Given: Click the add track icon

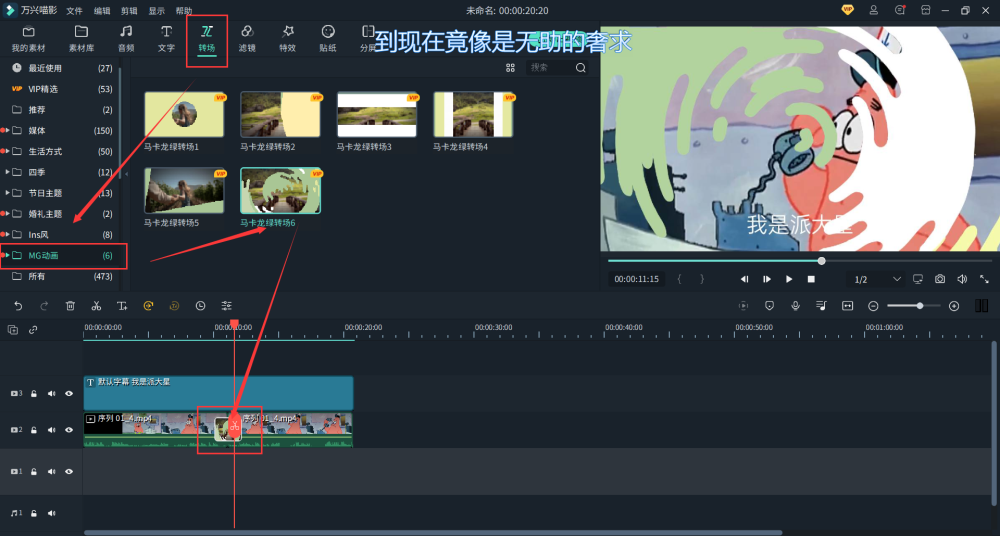Looking at the screenshot, I should [13, 329].
